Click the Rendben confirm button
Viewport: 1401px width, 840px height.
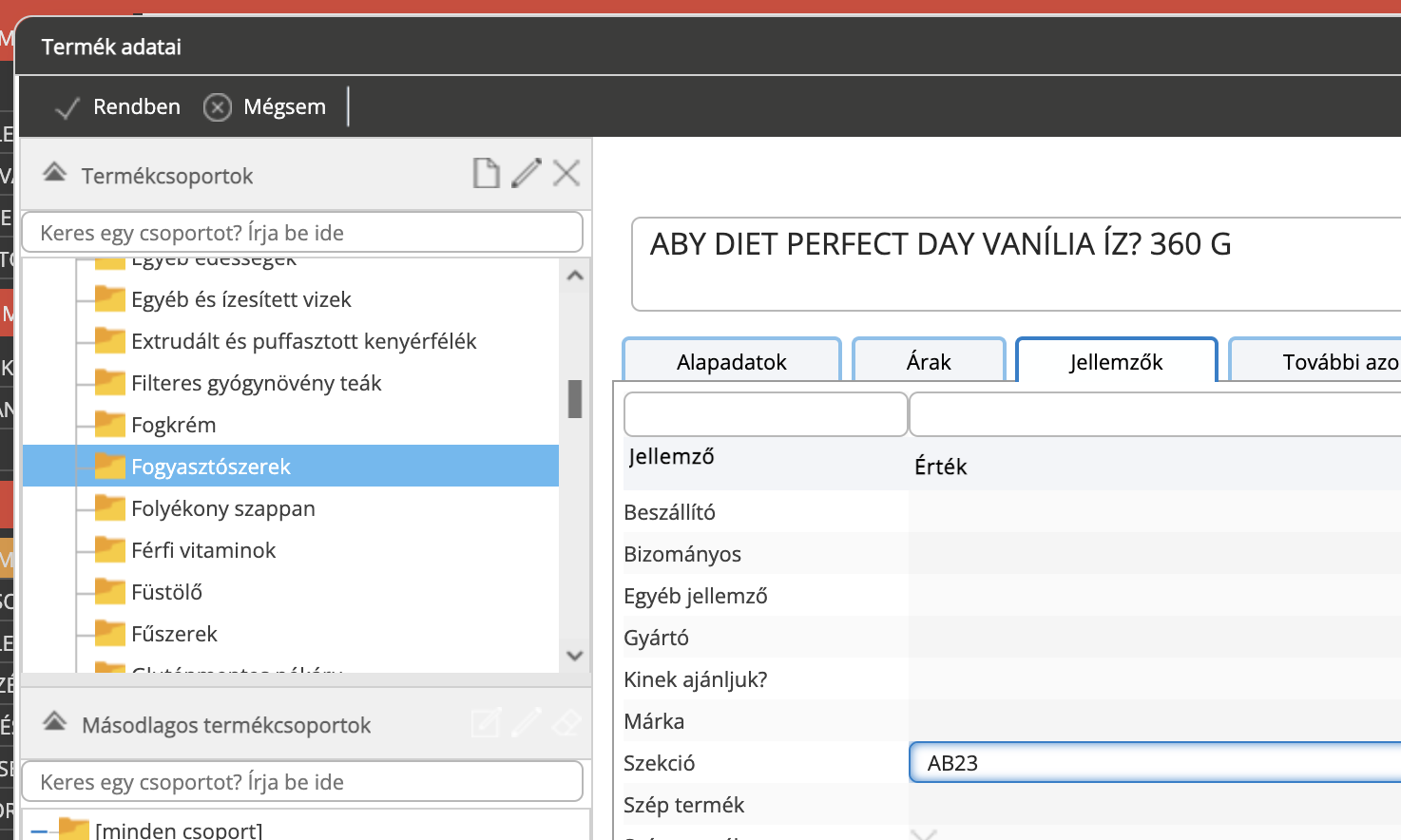pyautogui.click(x=118, y=107)
